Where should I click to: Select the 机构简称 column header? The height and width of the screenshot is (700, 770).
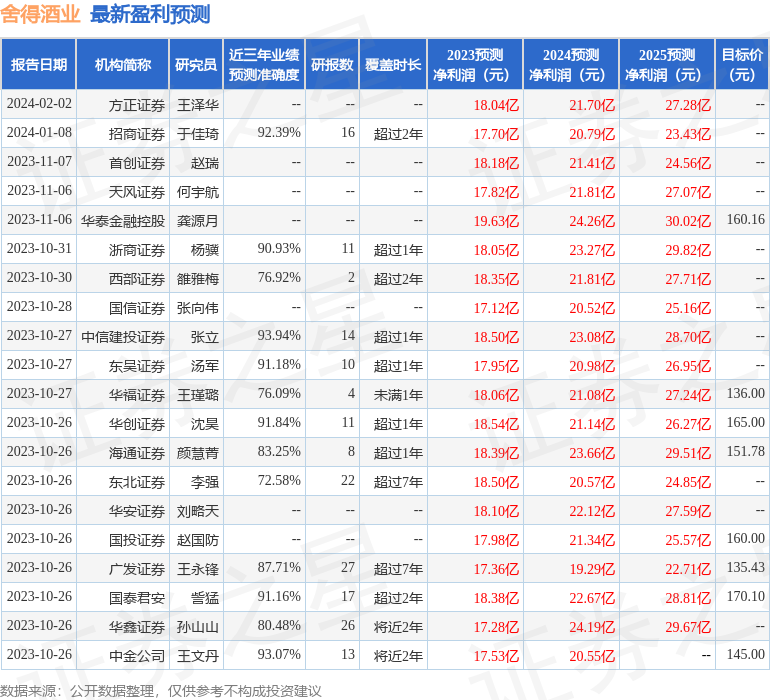click(x=123, y=64)
